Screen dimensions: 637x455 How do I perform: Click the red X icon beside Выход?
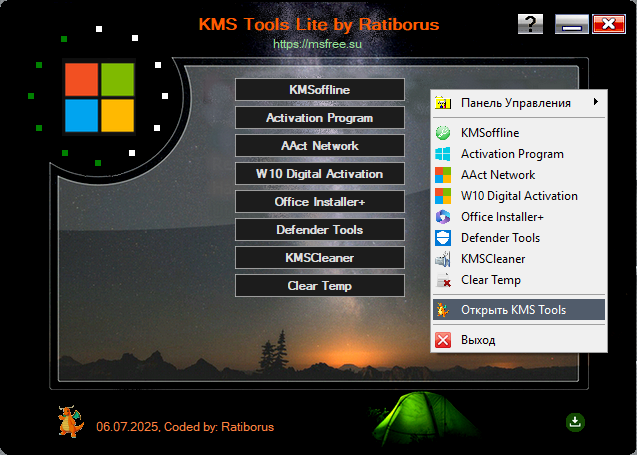[x=443, y=340]
